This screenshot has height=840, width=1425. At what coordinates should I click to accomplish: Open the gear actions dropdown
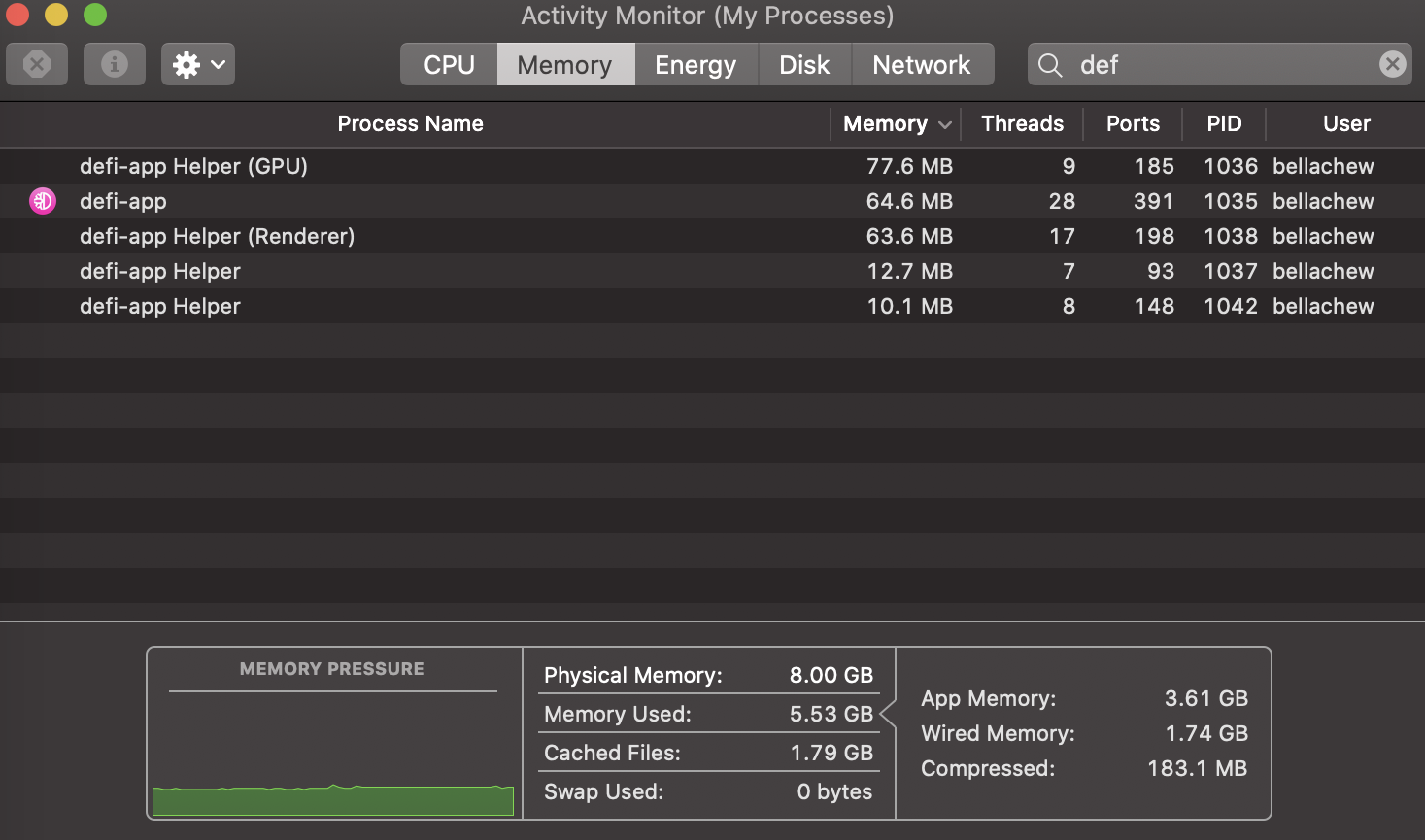198,64
